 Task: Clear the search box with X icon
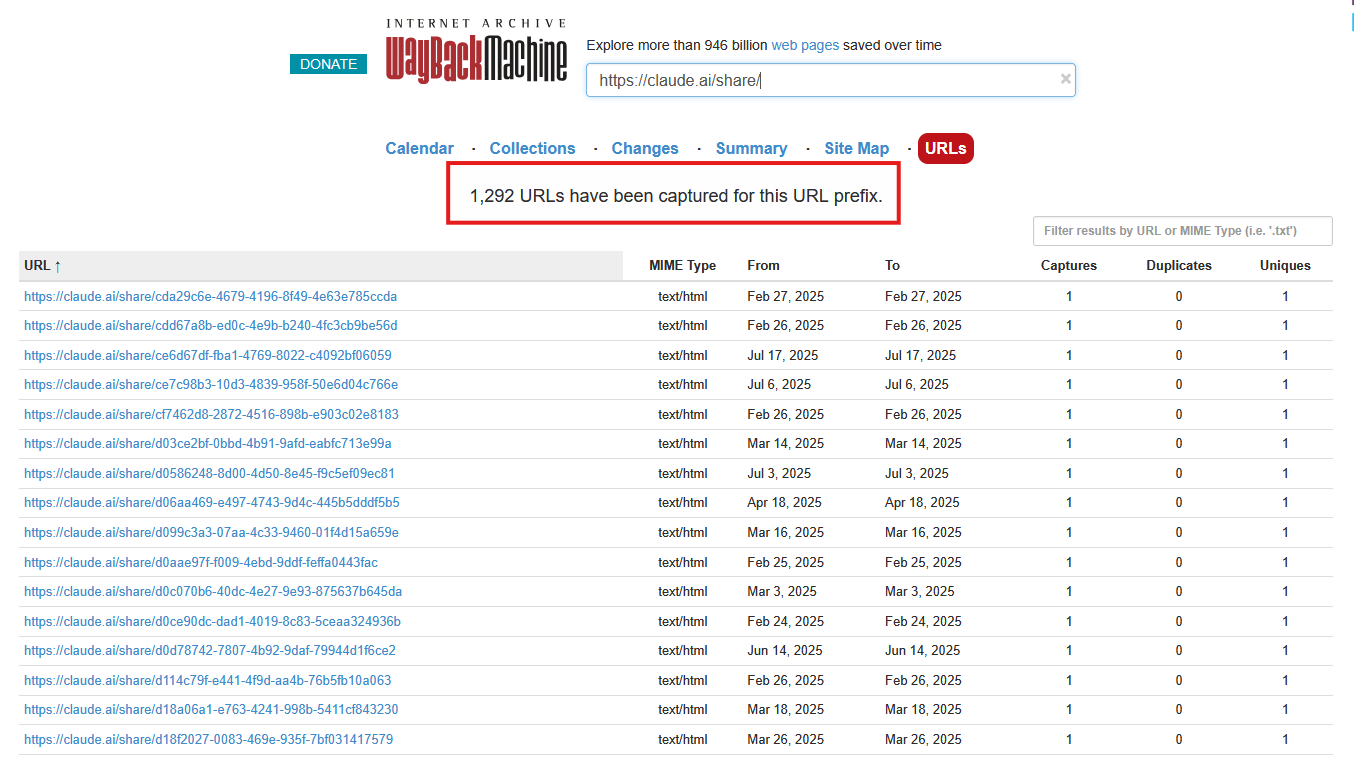click(1066, 79)
